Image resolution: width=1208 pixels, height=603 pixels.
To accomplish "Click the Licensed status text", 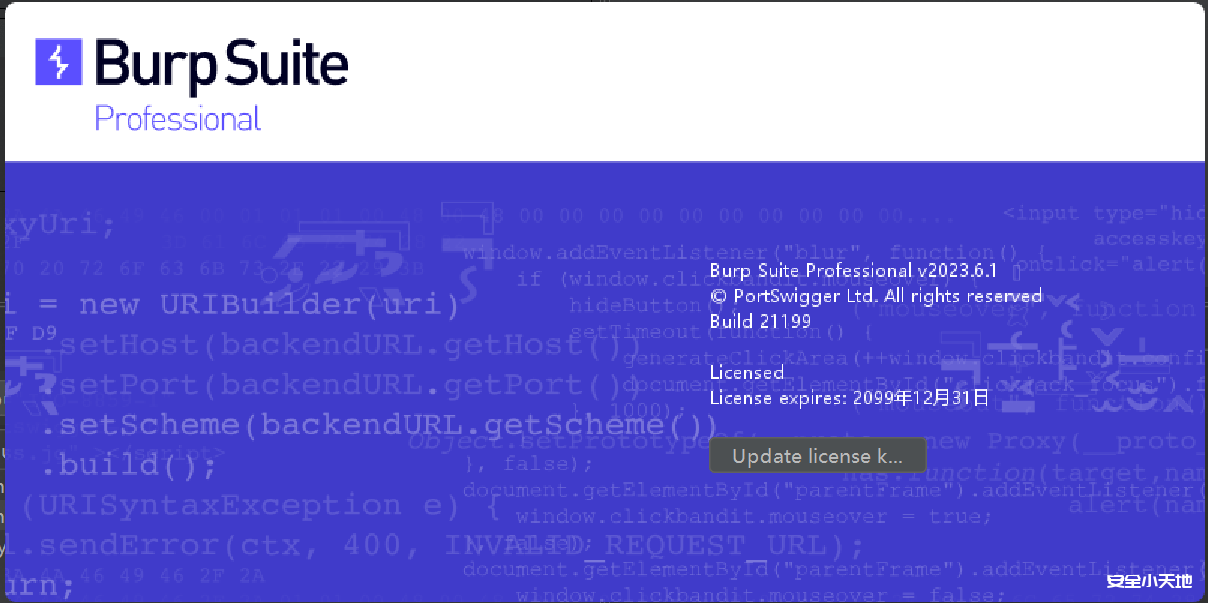I will (x=745, y=372).
